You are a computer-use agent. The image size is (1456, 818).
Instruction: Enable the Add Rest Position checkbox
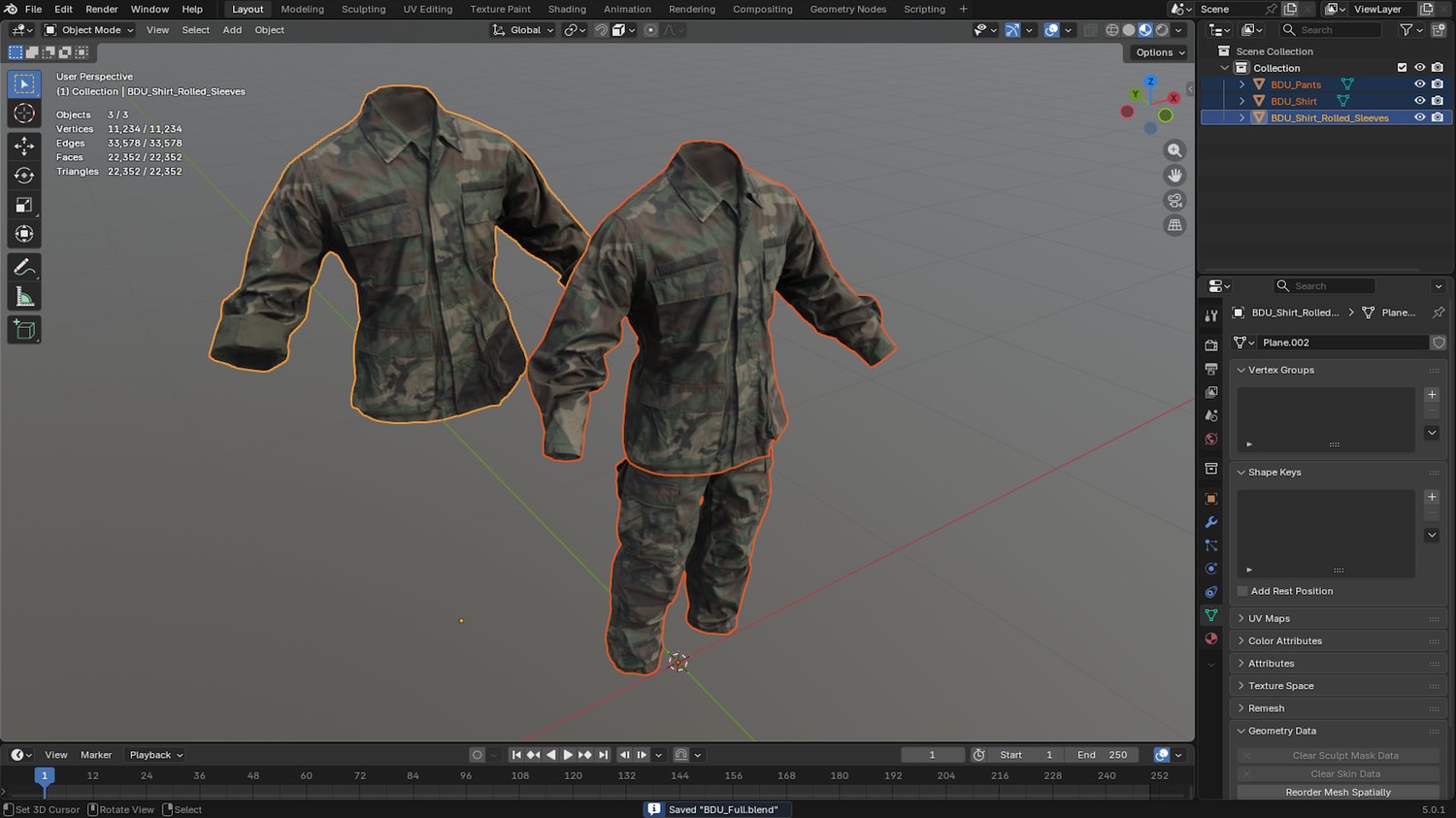1242,591
